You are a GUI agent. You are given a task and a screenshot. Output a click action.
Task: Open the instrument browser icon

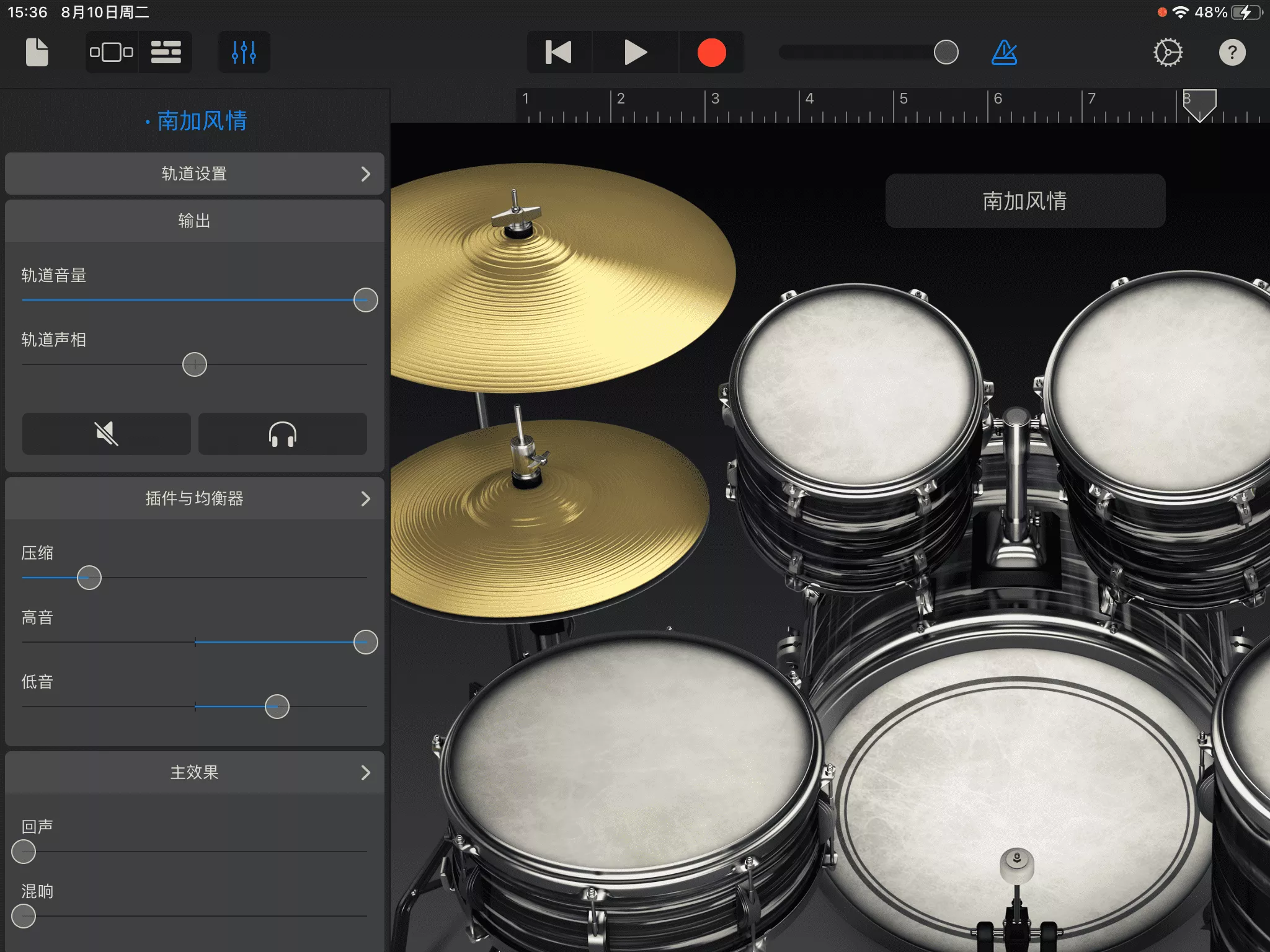112,52
